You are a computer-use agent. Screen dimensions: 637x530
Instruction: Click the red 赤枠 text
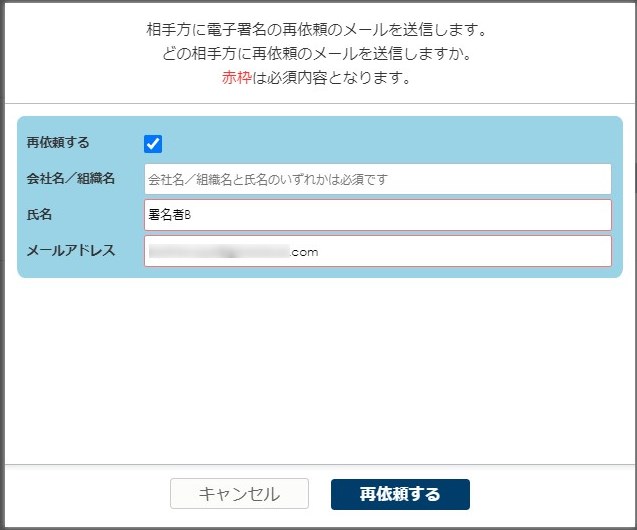click(x=237, y=77)
